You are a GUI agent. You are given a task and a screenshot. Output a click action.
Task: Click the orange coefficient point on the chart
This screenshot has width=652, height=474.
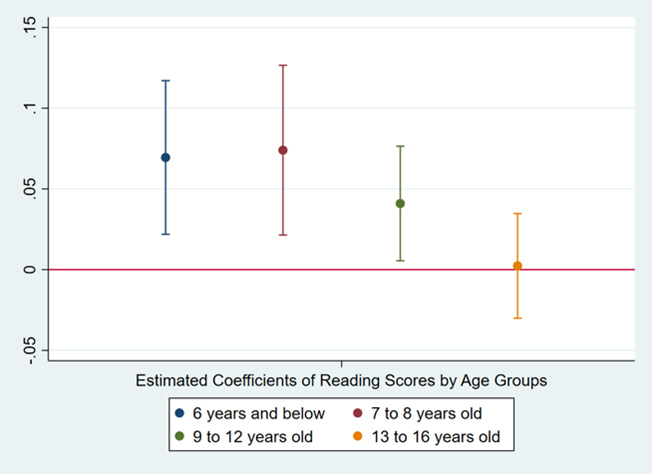tap(517, 266)
